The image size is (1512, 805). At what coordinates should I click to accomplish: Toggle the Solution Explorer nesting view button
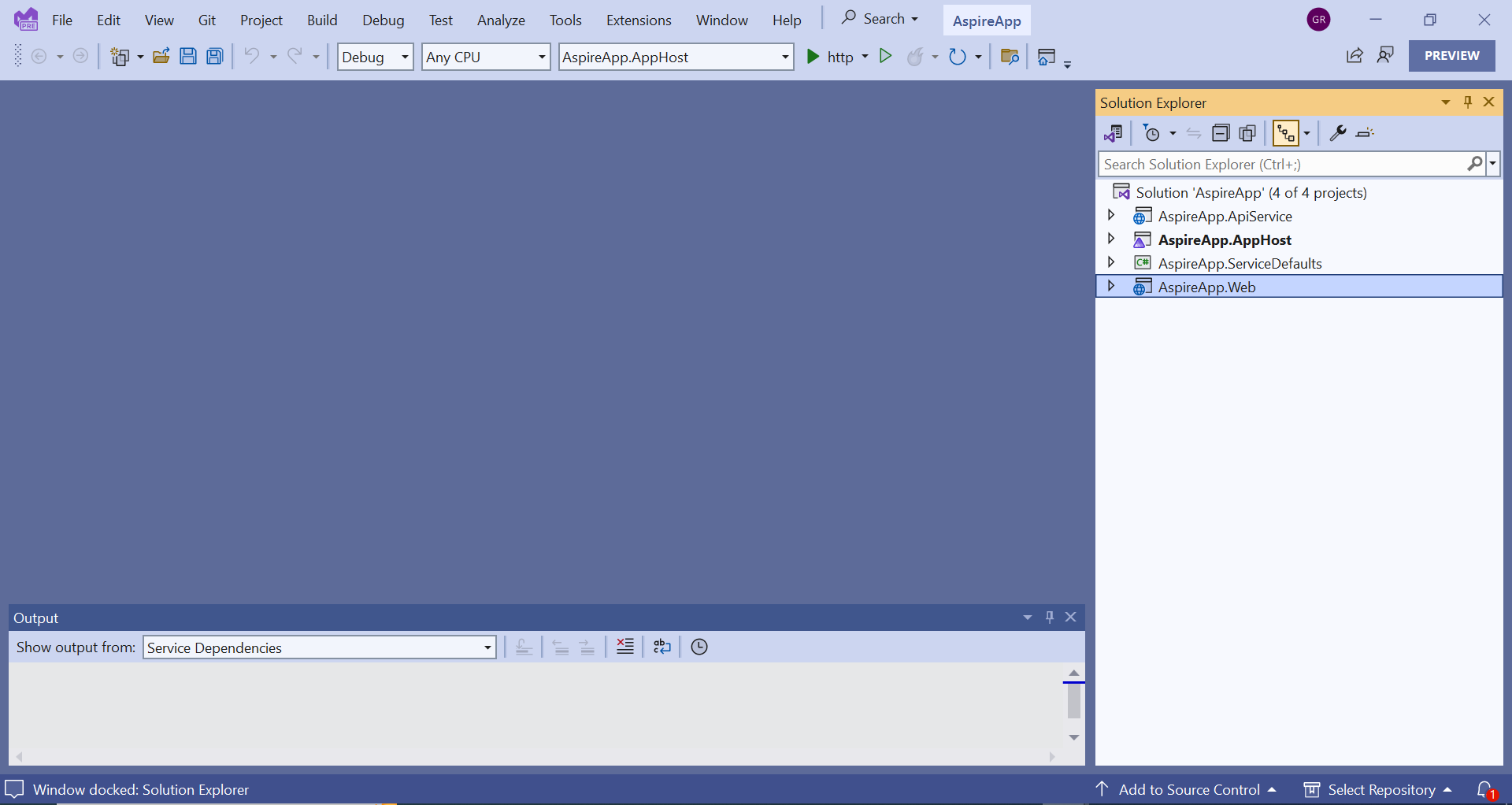pos(1285,133)
